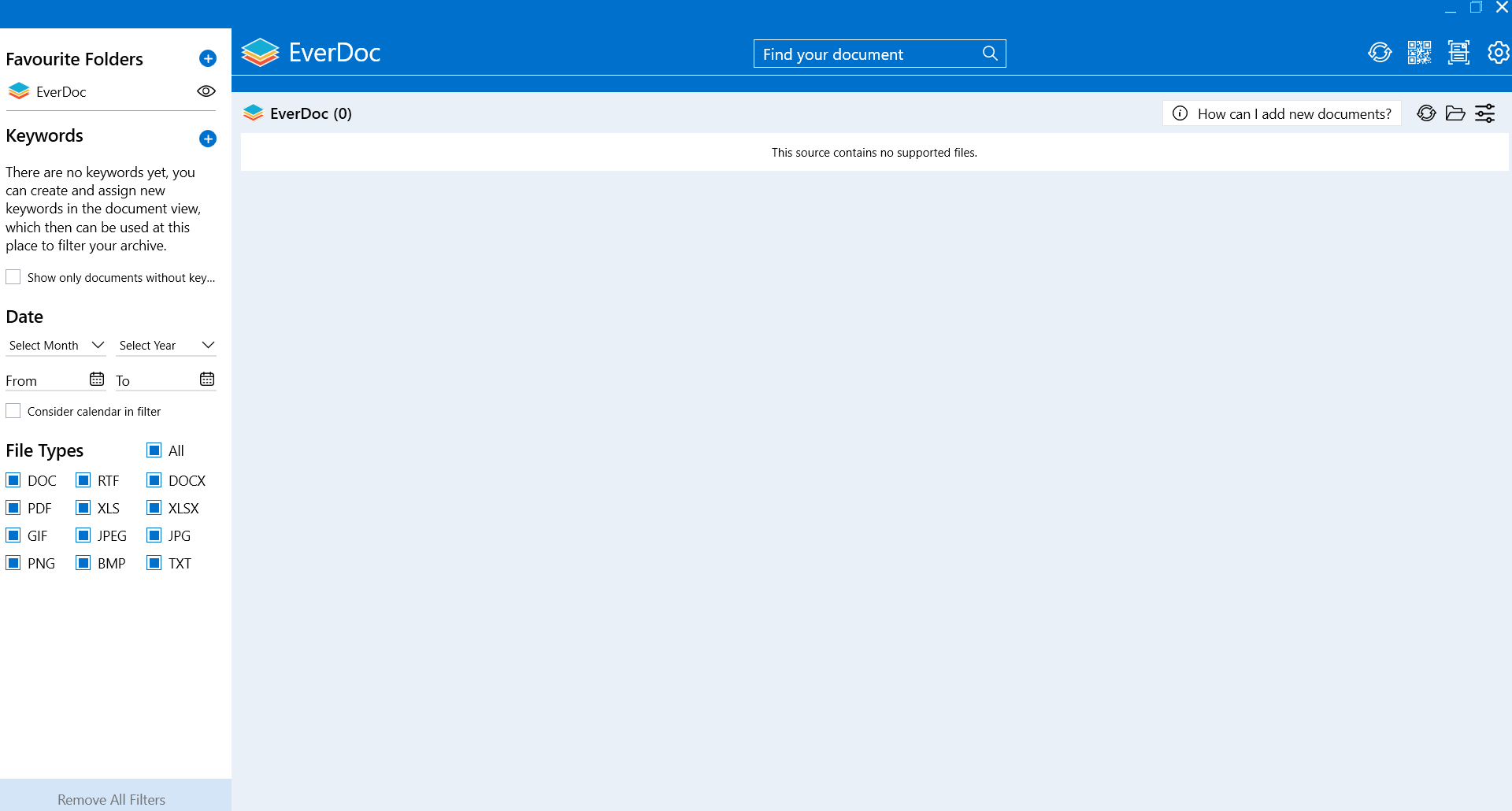Toggle visibility of EverDoc folder

(x=206, y=91)
